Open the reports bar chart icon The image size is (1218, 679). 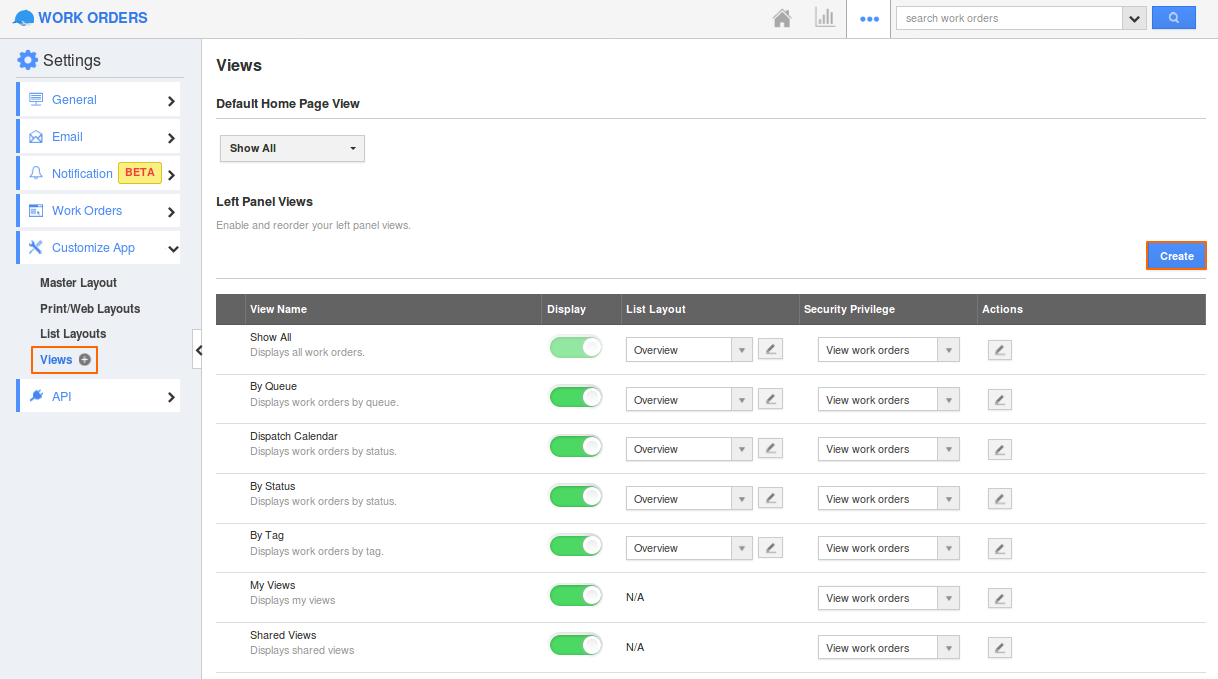click(825, 18)
